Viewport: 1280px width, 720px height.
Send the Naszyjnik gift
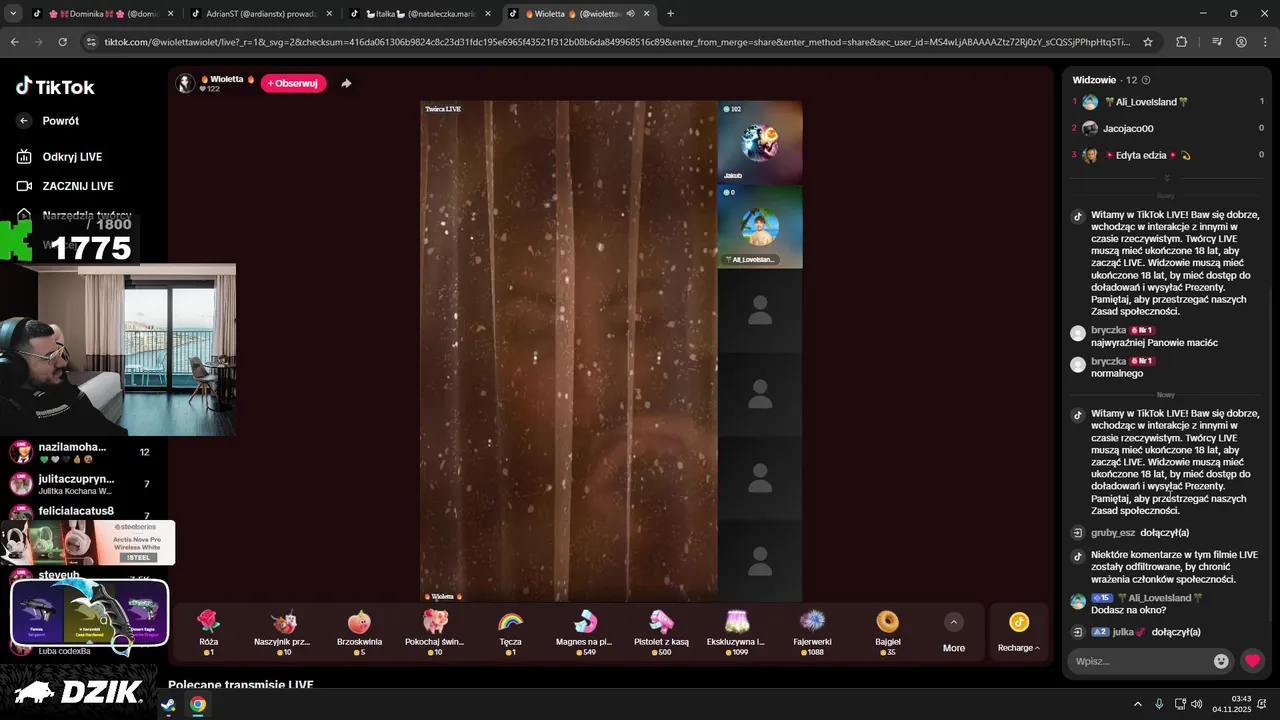click(283, 632)
